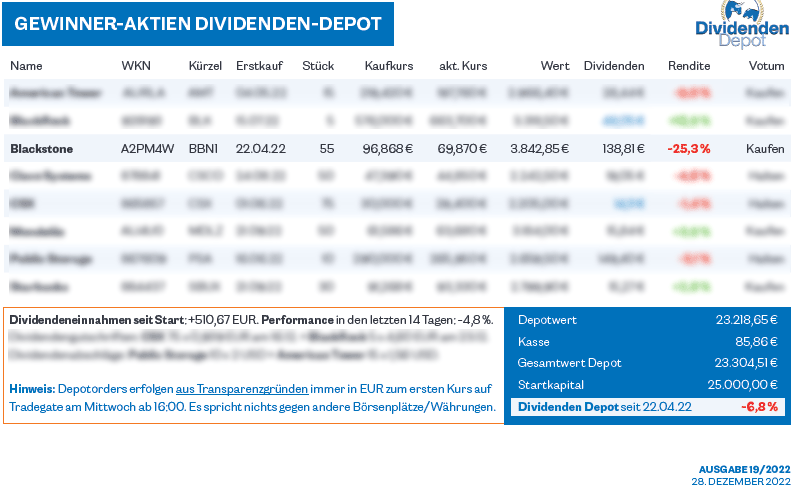The height and width of the screenshot is (487, 793).
Task: Select the Kürzel column header
Action: tap(205, 66)
